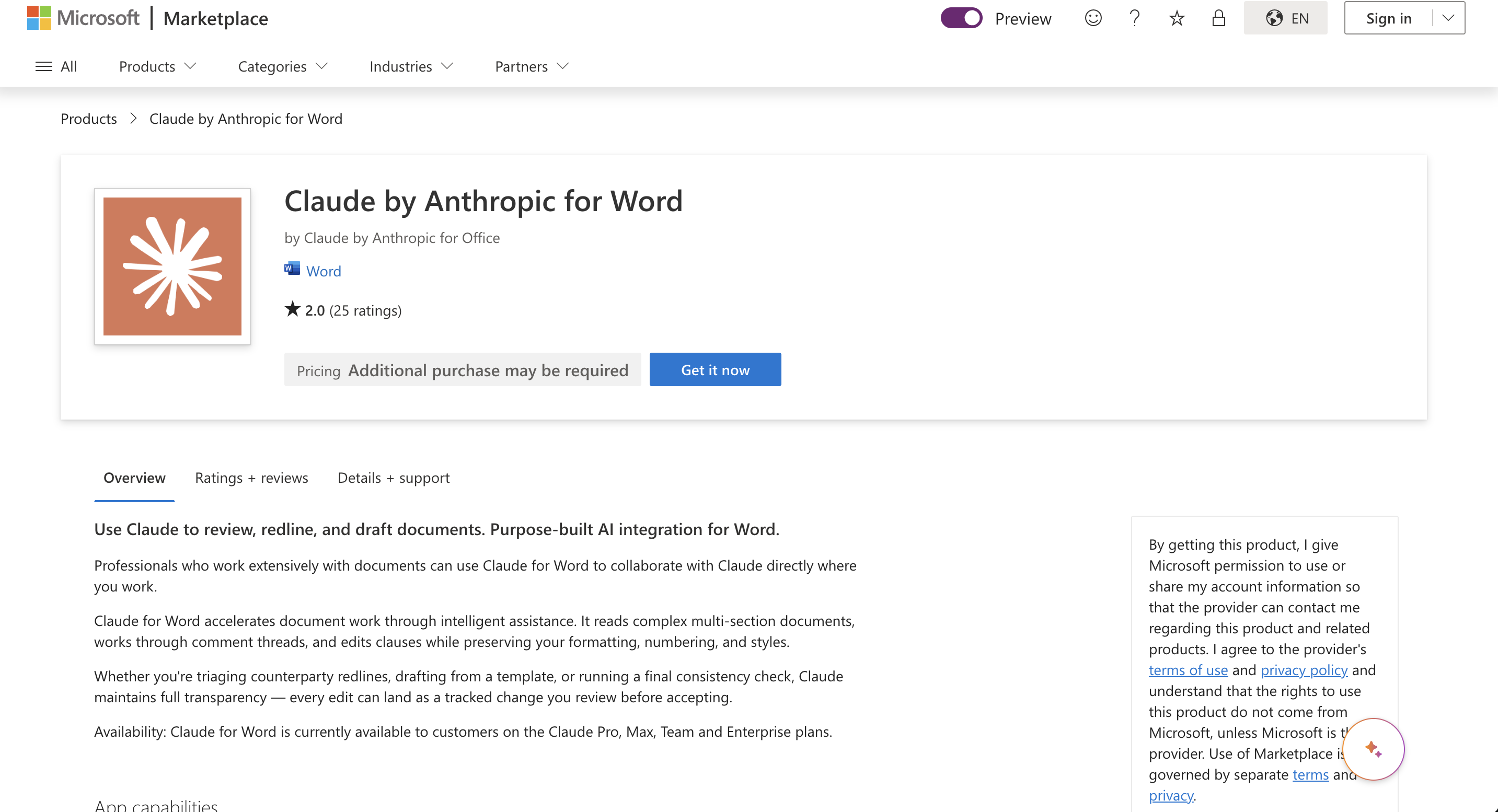This screenshot has height=812, width=1498.
Task: Click the publisher name under the title
Action: tap(392, 238)
